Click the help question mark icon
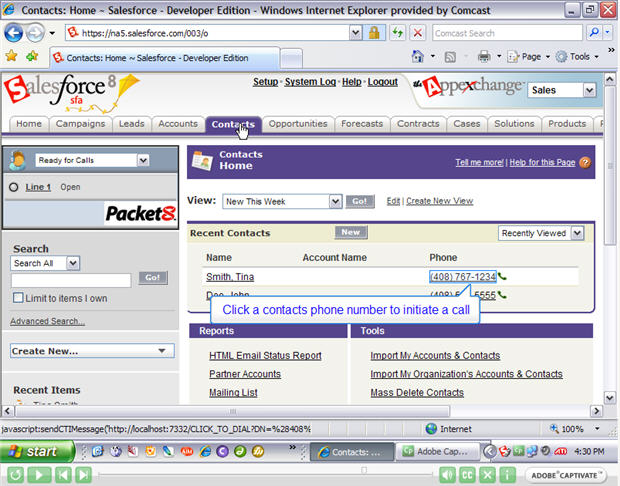 [585, 162]
